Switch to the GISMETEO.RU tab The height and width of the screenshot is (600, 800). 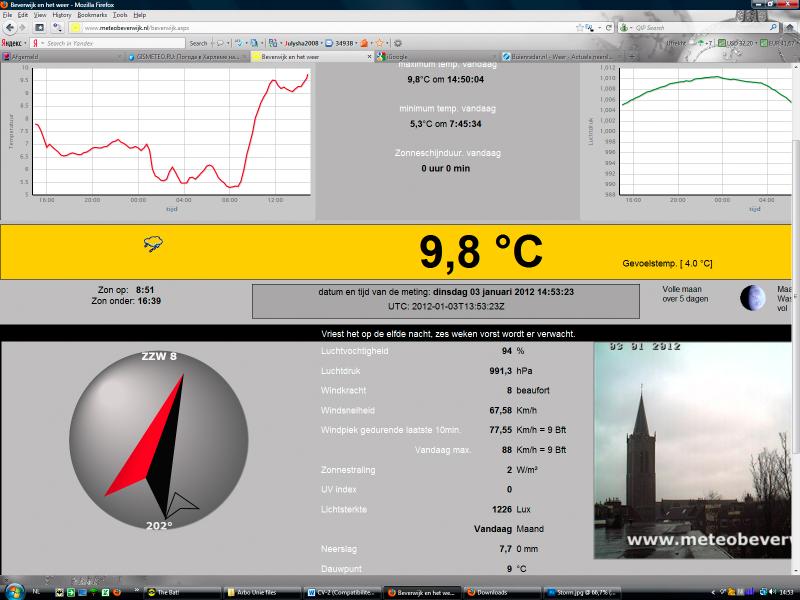pyautogui.click(x=187, y=57)
